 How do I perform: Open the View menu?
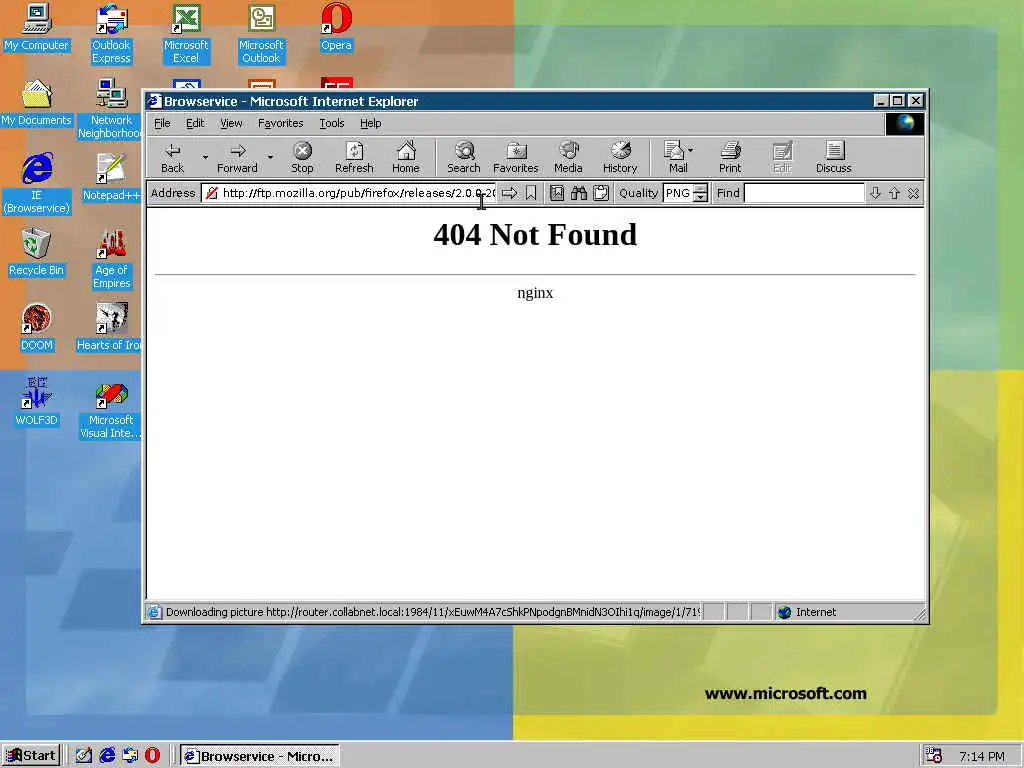pos(231,123)
